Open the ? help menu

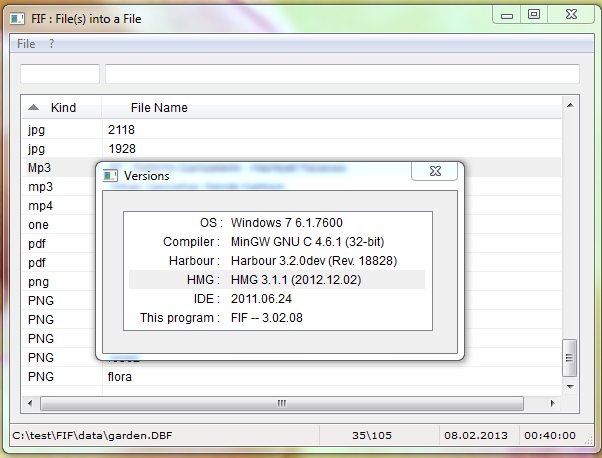click(52, 44)
